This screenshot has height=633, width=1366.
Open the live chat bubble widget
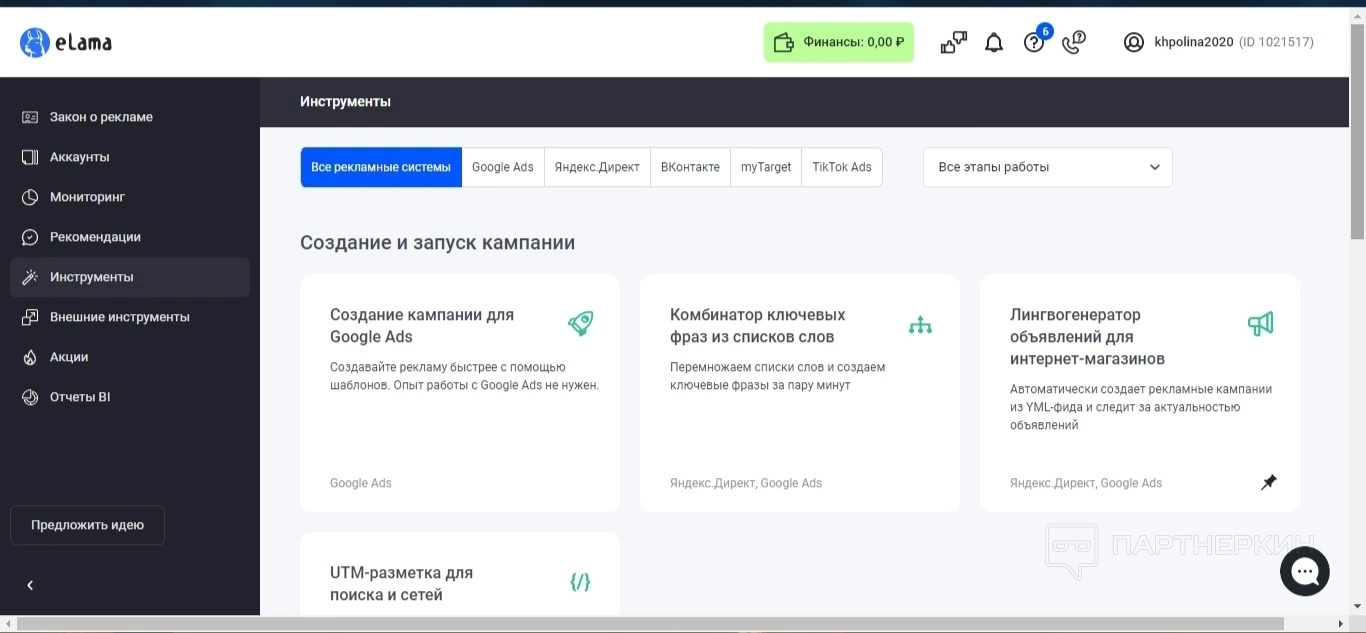click(x=1304, y=571)
